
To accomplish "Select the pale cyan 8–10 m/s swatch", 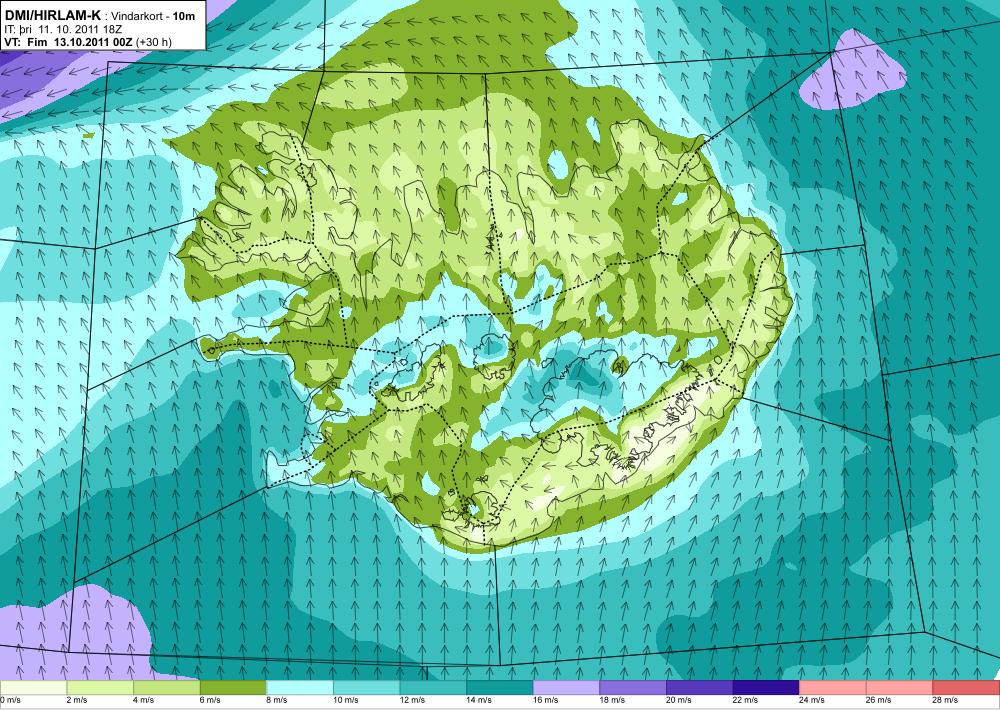I will pos(300,688).
